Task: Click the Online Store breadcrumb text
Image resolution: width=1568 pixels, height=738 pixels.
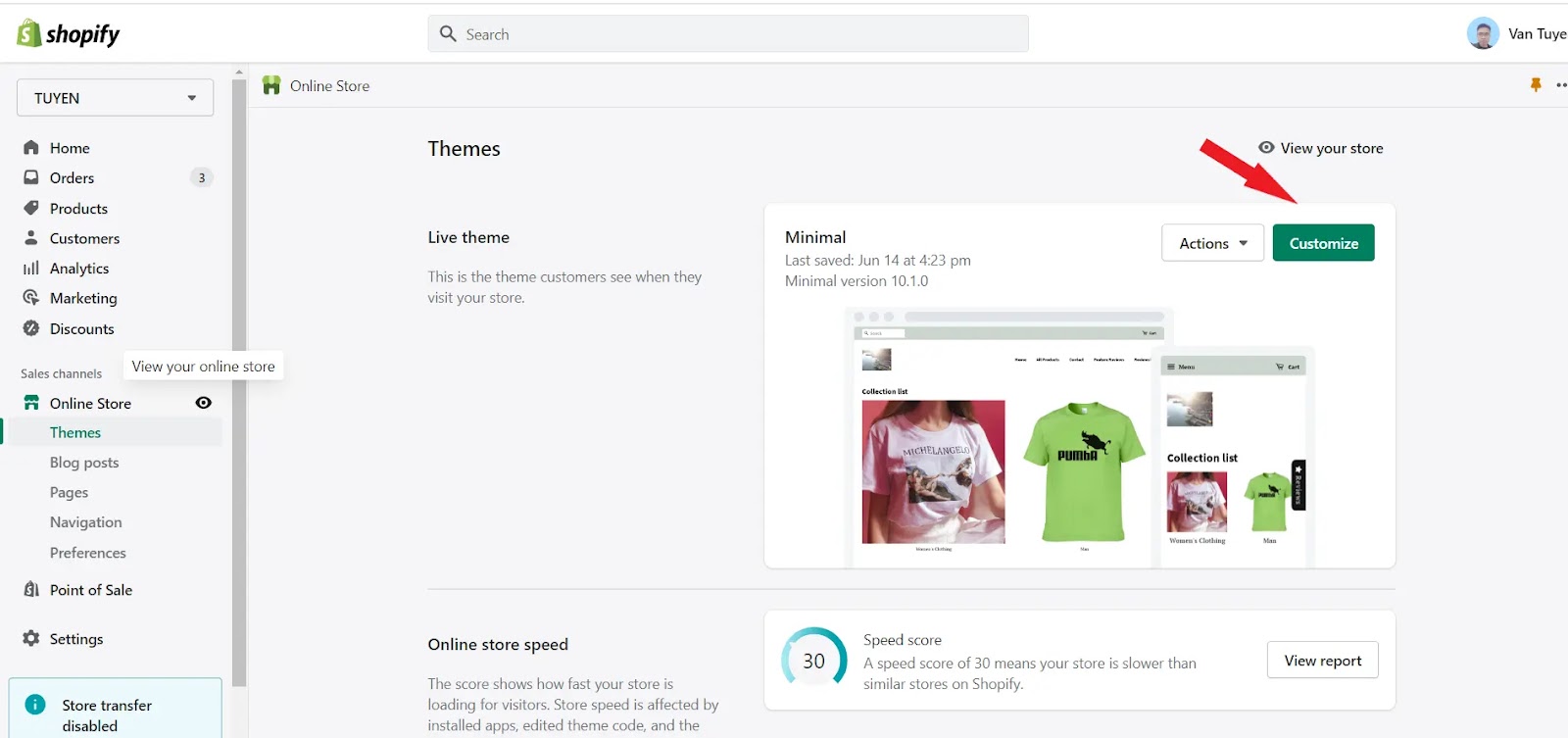Action: (x=329, y=85)
